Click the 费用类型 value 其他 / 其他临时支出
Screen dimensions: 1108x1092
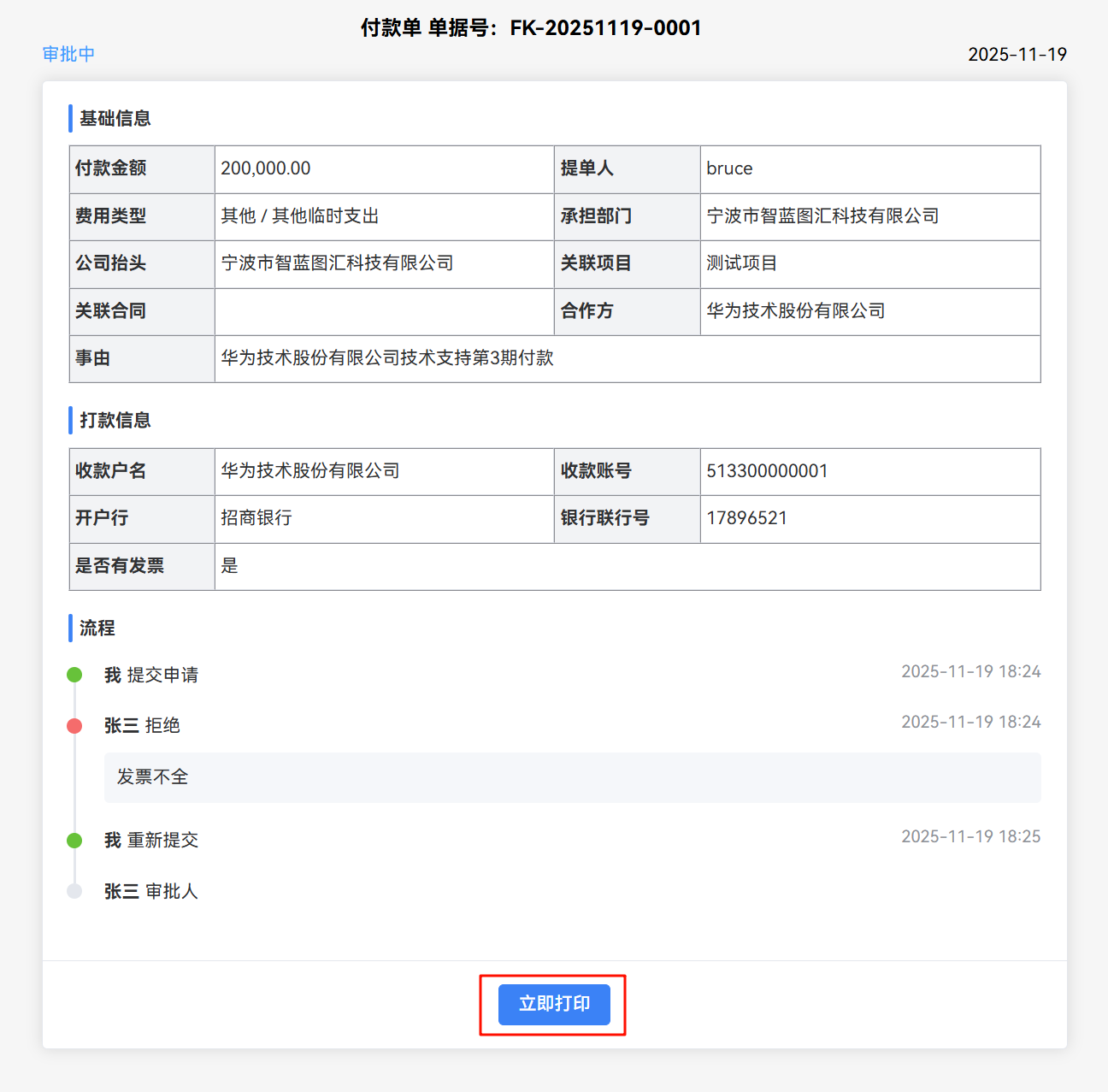[x=300, y=216]
